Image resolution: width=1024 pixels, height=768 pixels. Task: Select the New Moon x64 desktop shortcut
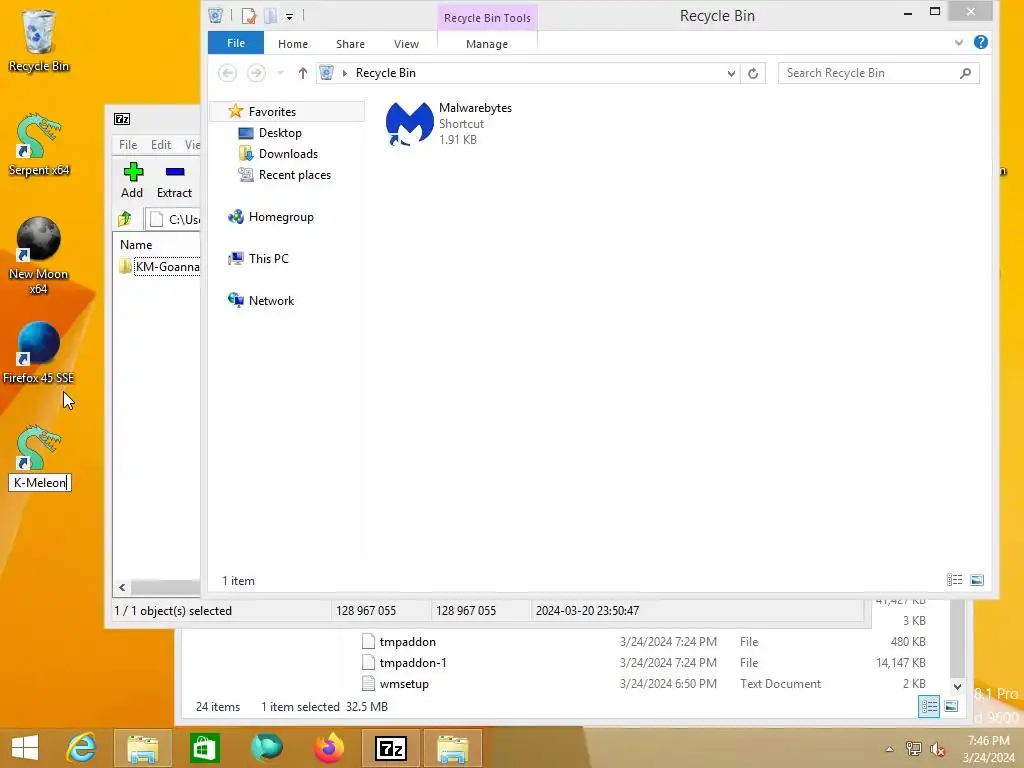(39, 256)
